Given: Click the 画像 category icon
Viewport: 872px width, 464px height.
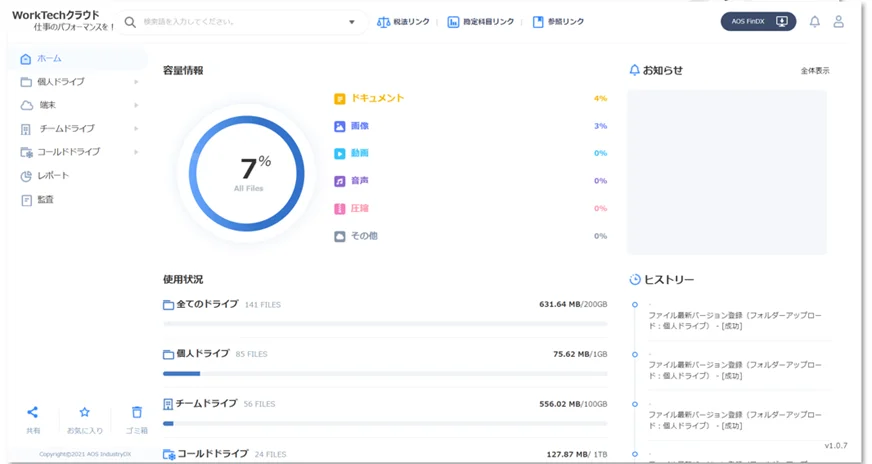Looking at the screenshot, I should pos(339,126).
